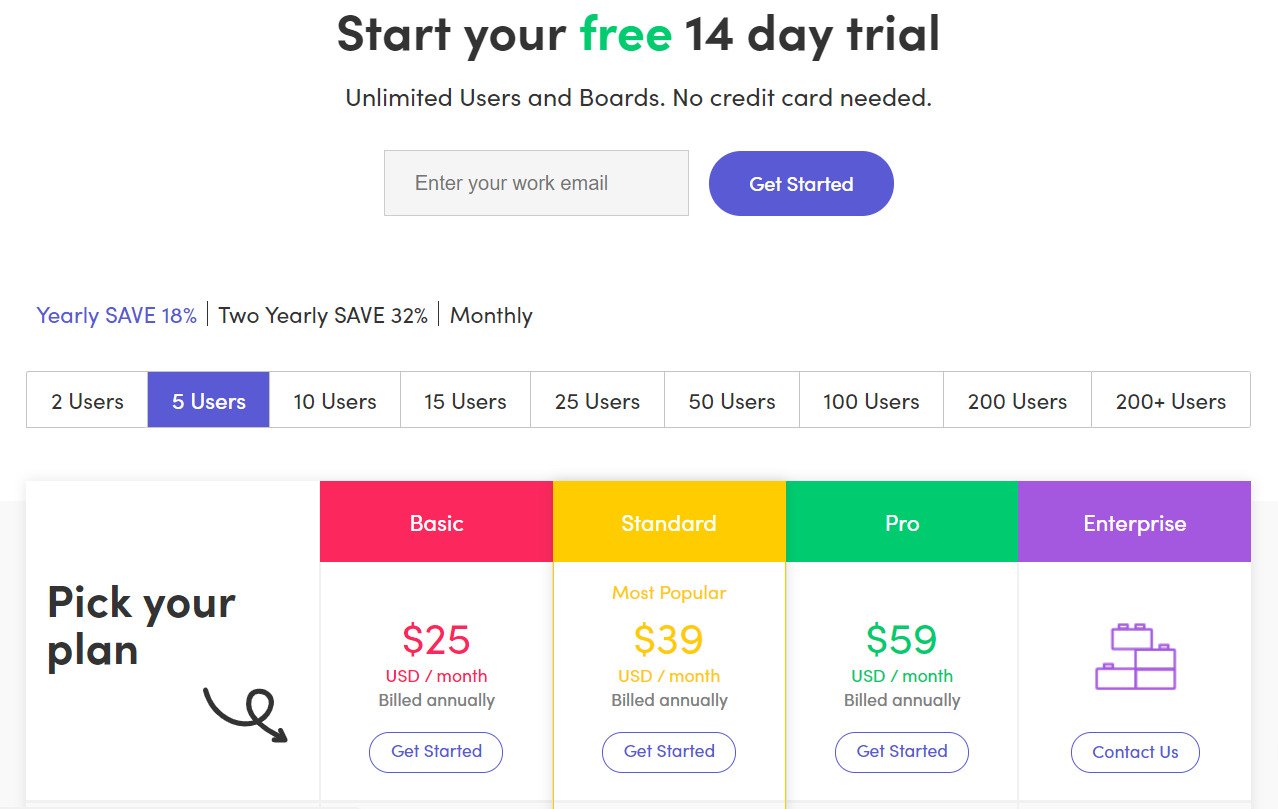The width and height of the screenshot is (1278, 809).
Task: Choose the 100 Users tier
Action: [x=871, y=400]
